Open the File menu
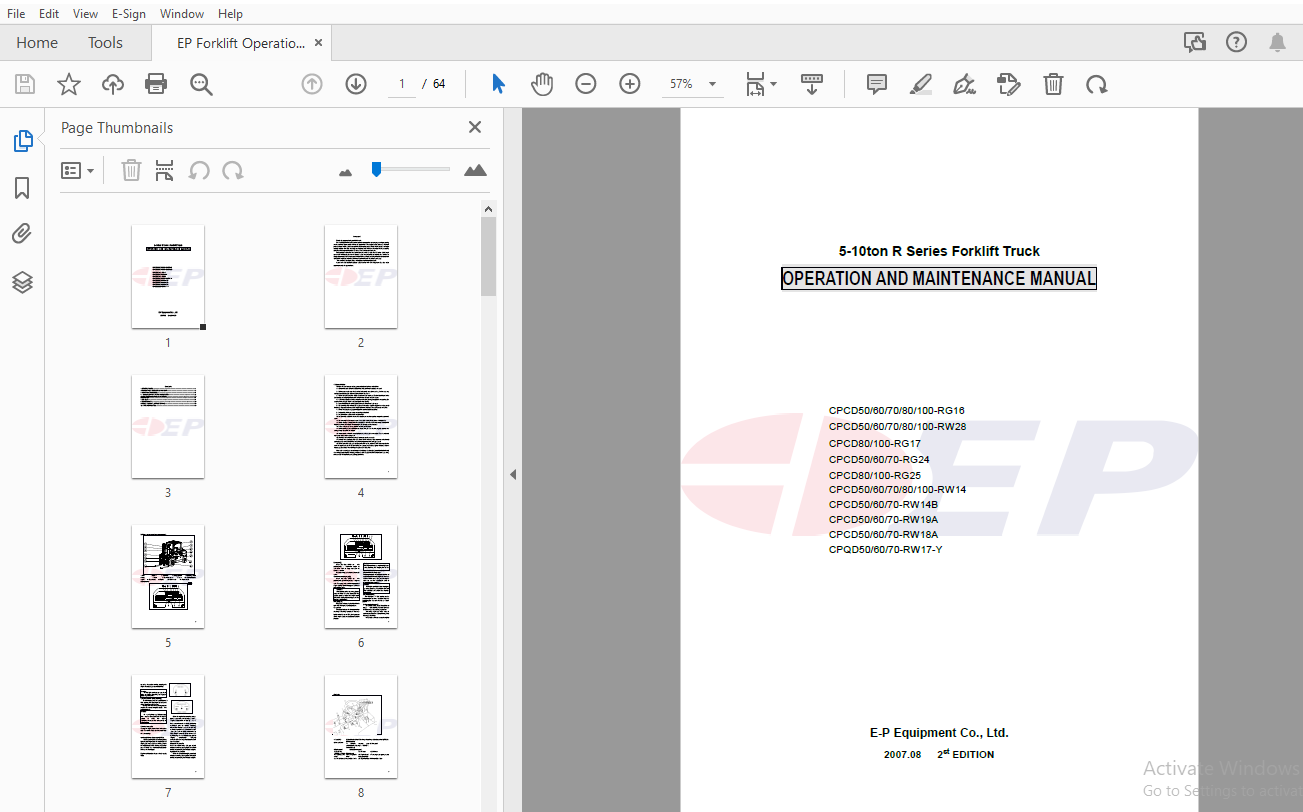The height and width of the screenshot is (812, 1303). [16, 13]
